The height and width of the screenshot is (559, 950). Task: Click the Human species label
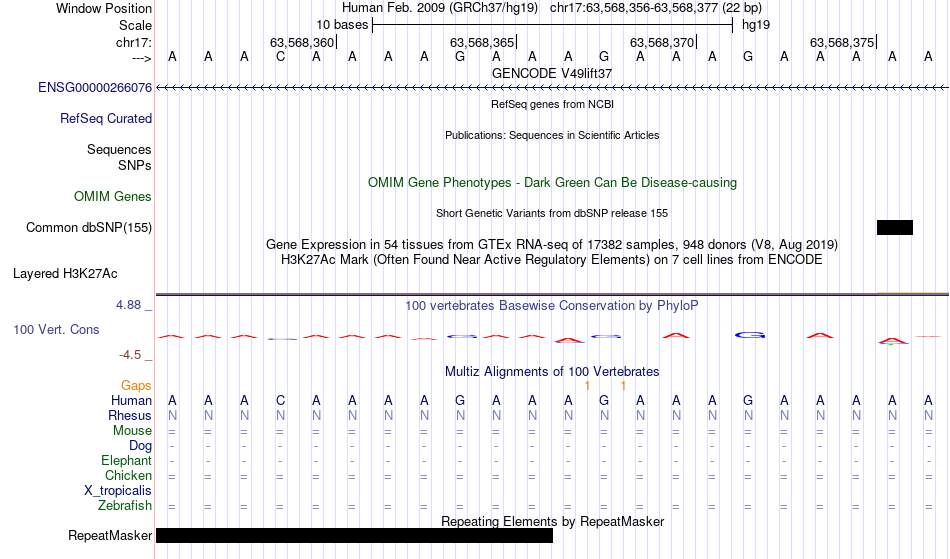pos(131,400)
